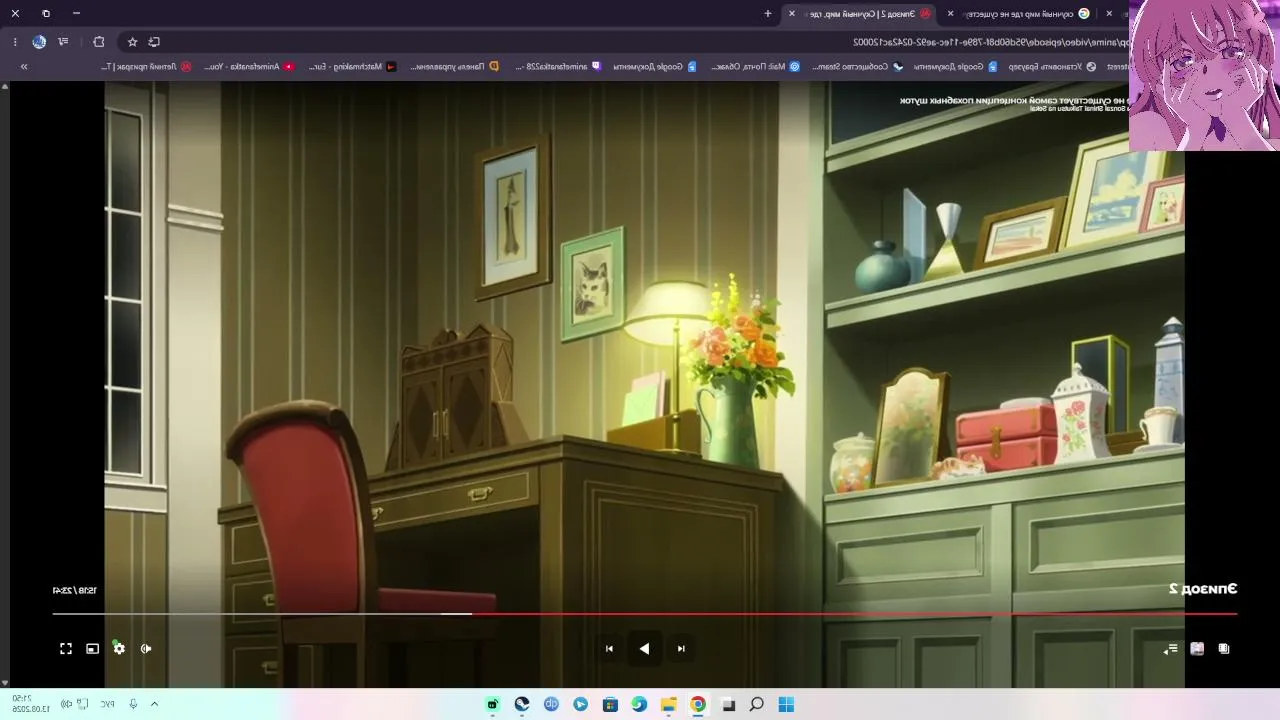Open the 'Сообщество Steam' bookmark
Screen dimensions: 1280x720
pyautogui.click(x=857, y=67)
